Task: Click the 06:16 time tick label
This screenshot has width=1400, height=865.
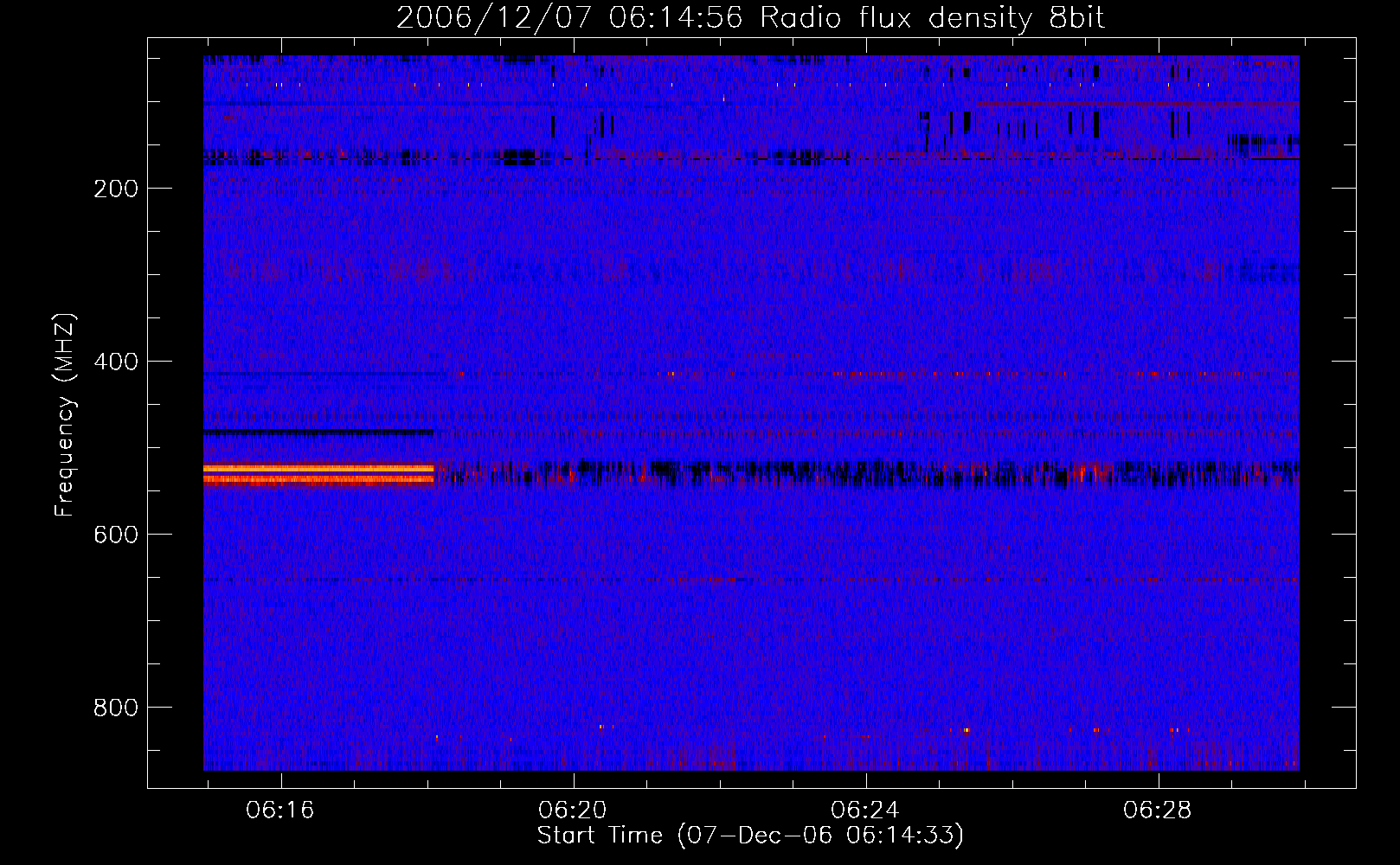Action: tap(280, 811)
